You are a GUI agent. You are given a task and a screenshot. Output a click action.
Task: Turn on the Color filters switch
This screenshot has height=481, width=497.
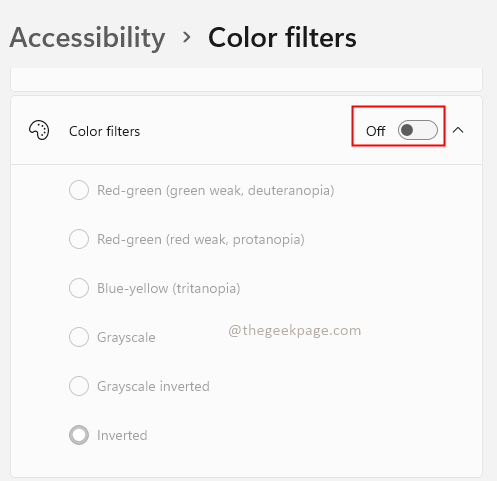(417, 130)
